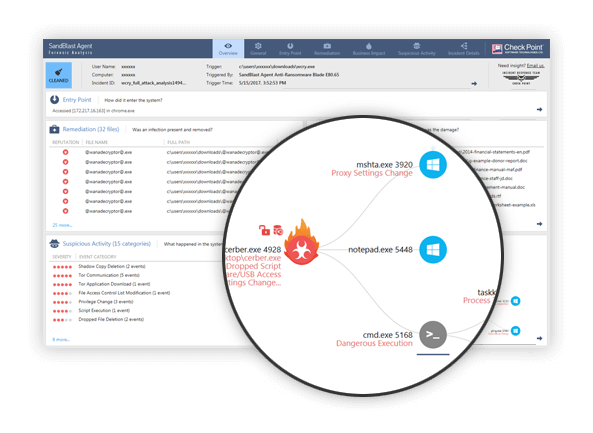Click the Remediation first-aid kit icon
This screenshot has height=433, width=593.
[54, 129]
